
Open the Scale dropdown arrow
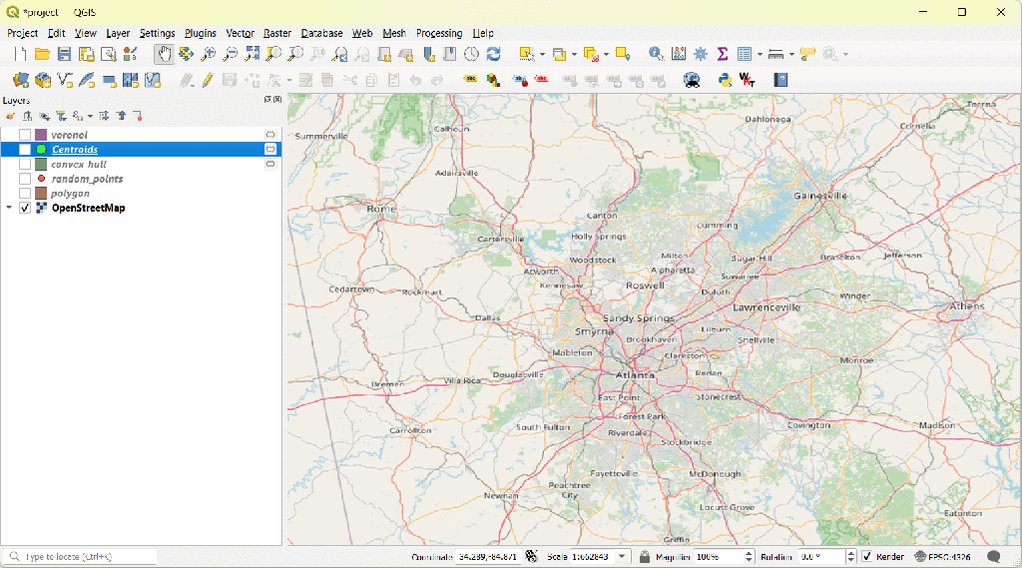click(x=622, y=556)
